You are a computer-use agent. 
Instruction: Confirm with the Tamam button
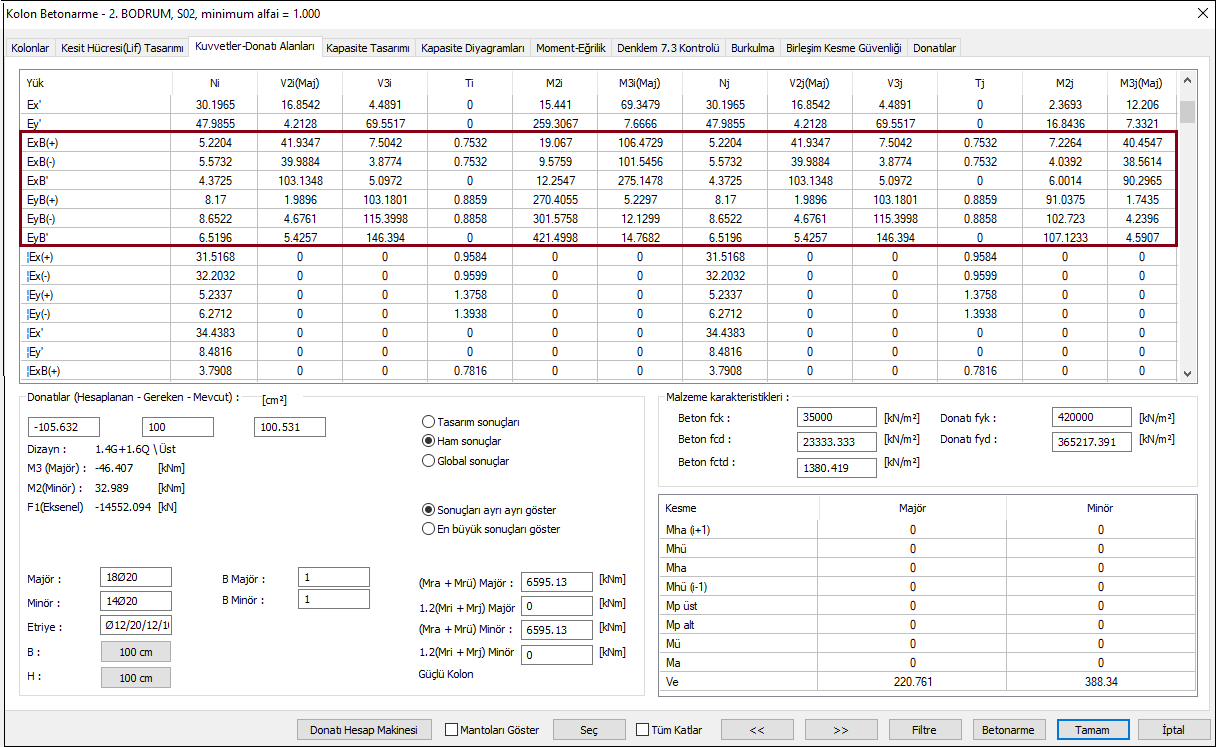1092,730
